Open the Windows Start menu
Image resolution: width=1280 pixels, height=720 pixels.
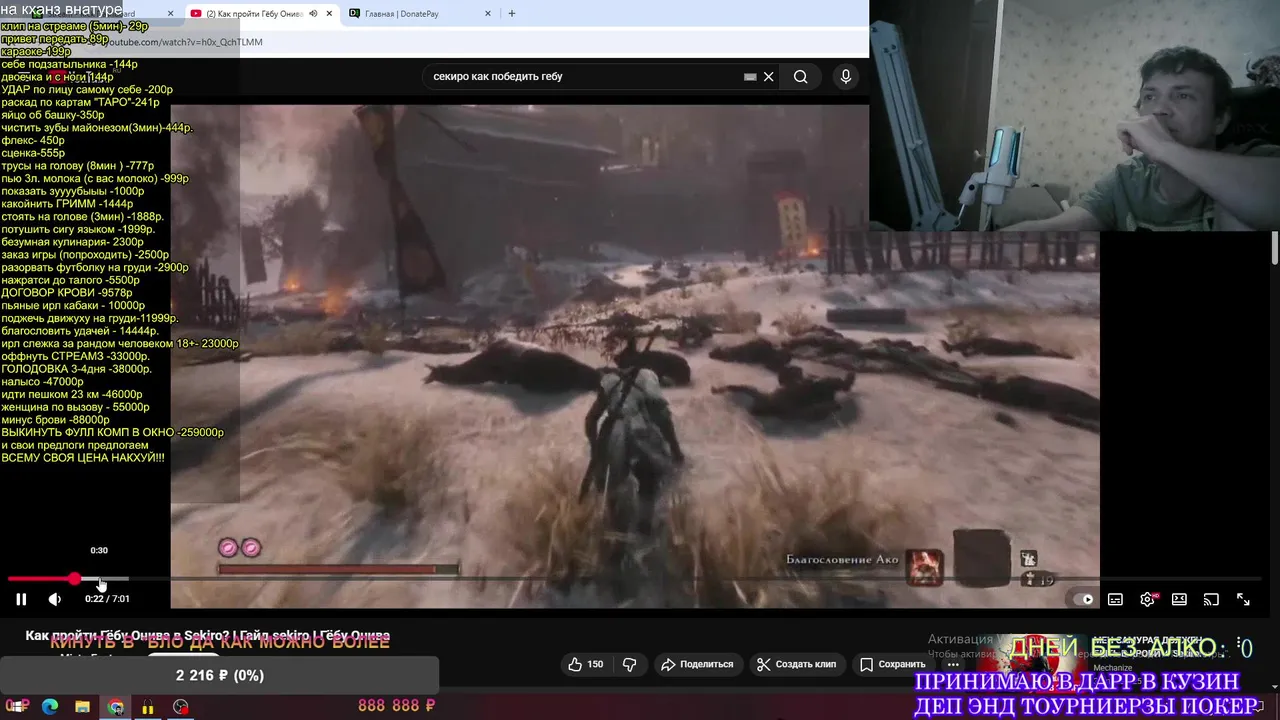17,707
